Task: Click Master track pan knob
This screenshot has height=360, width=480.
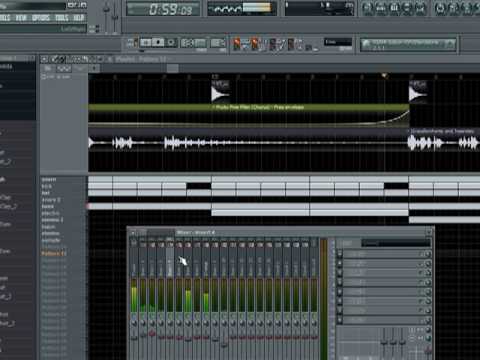Action: tap(134, 323)
